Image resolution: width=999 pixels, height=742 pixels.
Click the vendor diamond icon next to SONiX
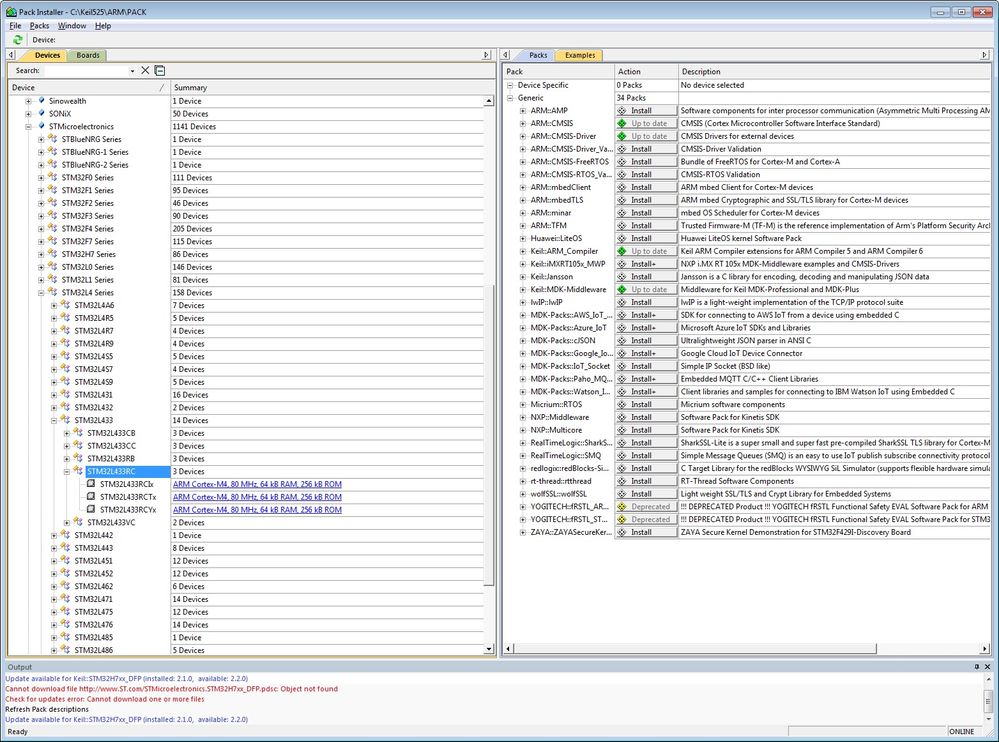tap(41, 113)
